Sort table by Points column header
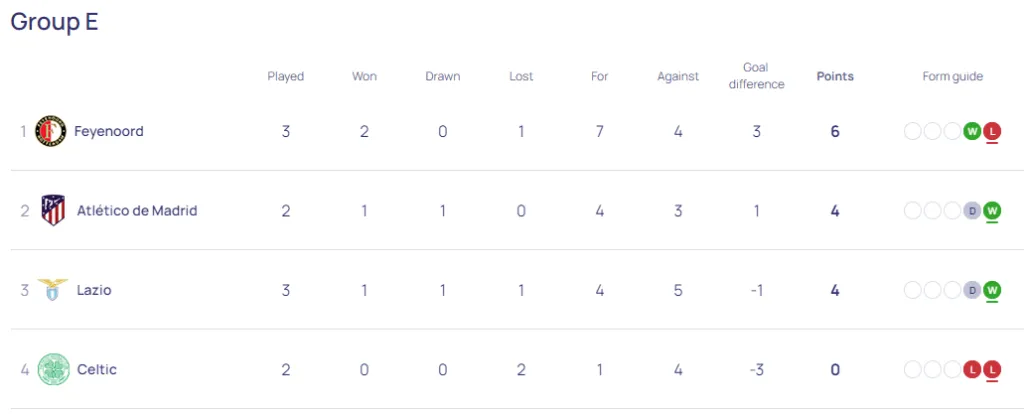The width and height of the screenshot is (1024, 414). coord(835,76)
